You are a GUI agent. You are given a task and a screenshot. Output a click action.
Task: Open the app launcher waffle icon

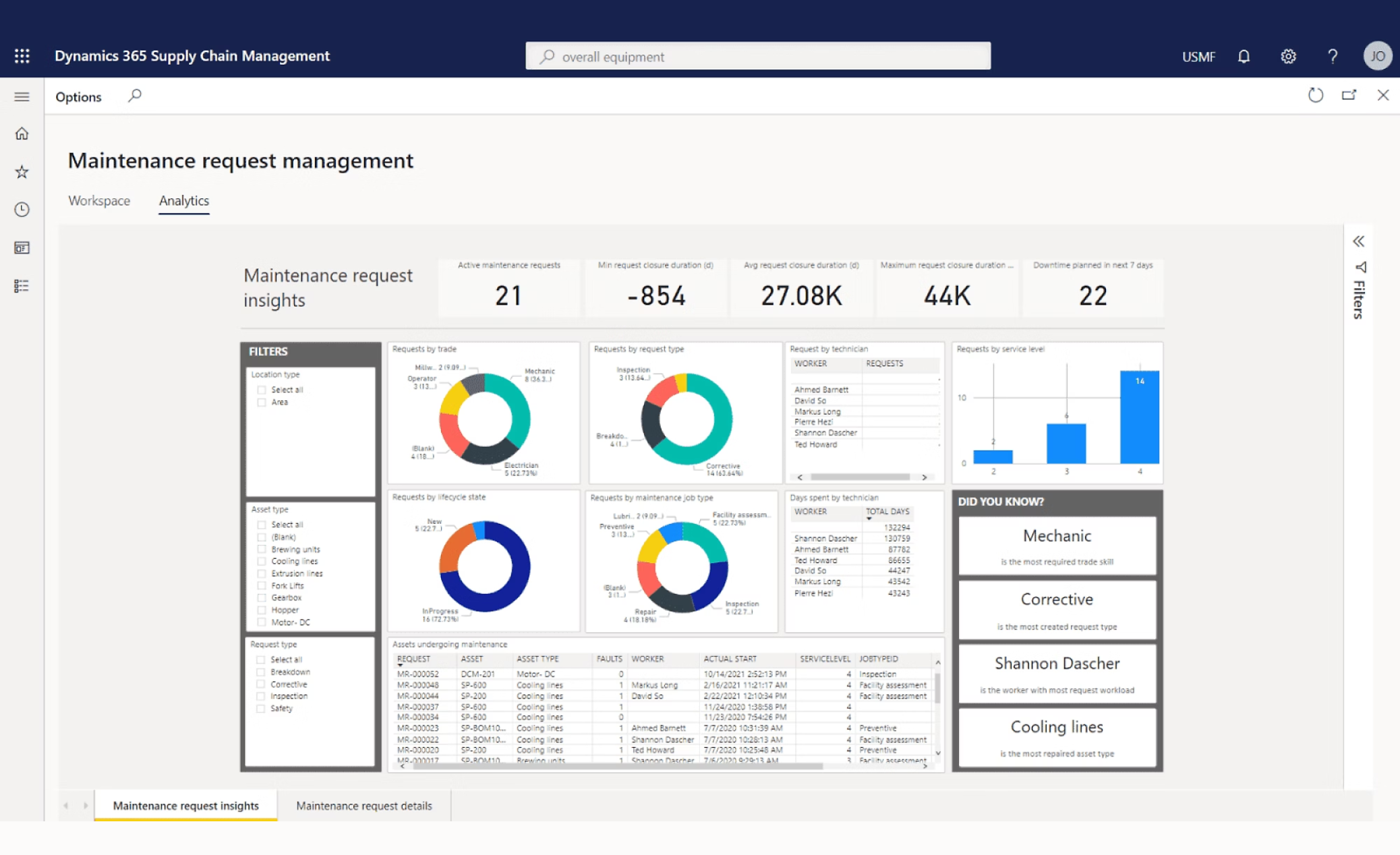(22, 56)
